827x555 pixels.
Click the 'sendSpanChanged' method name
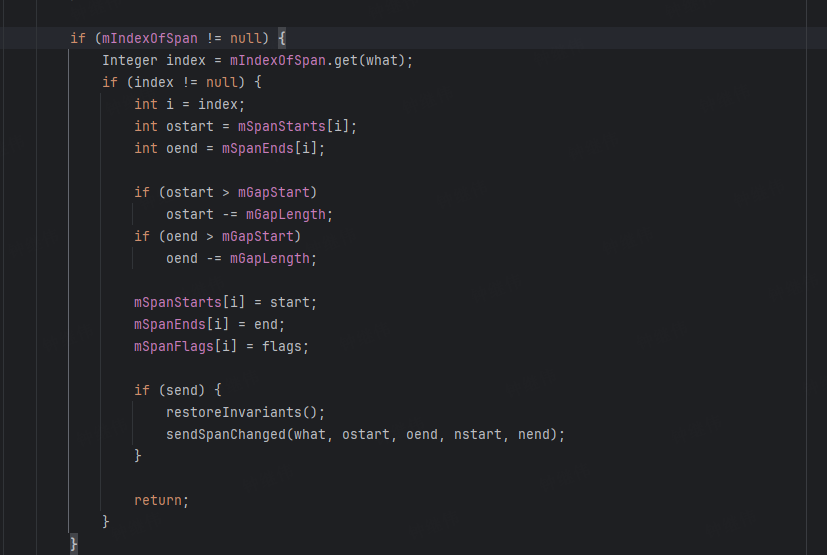[226, 434]
